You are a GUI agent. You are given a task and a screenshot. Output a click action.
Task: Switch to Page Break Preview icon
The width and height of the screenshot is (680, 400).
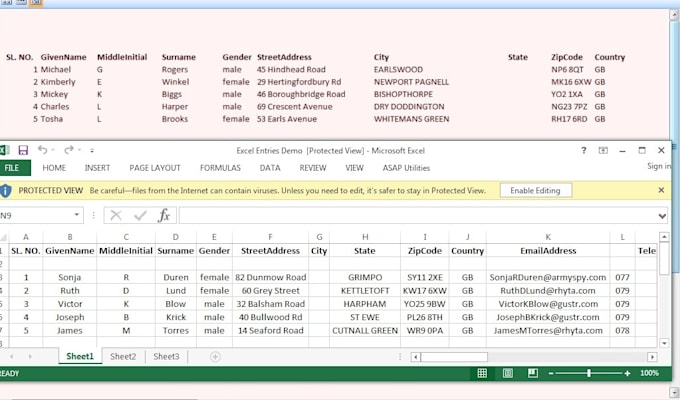533,373
